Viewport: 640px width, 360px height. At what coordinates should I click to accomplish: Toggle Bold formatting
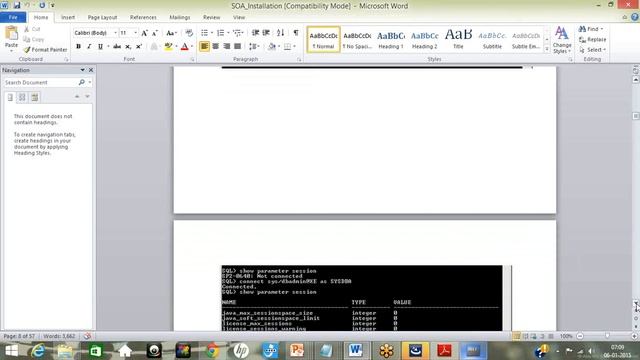(78, 47)
